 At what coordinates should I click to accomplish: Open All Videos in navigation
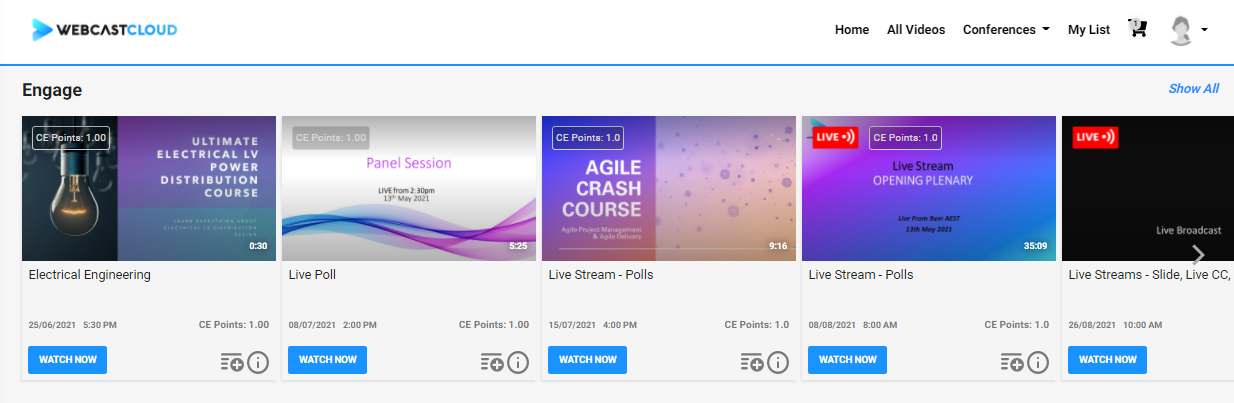pos(916,30)
